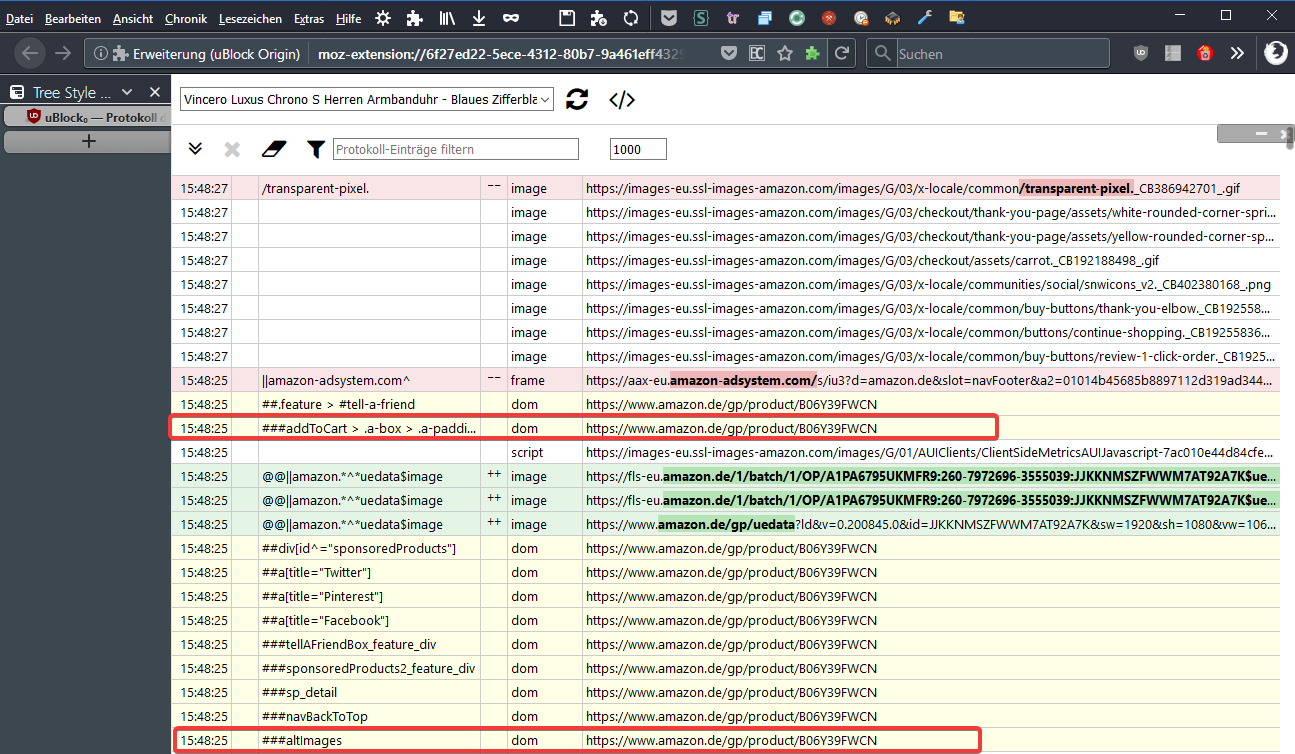Open the Bearbeiten menu
The width and height of the screenshot is (1295, 754).
pos(73,18)
